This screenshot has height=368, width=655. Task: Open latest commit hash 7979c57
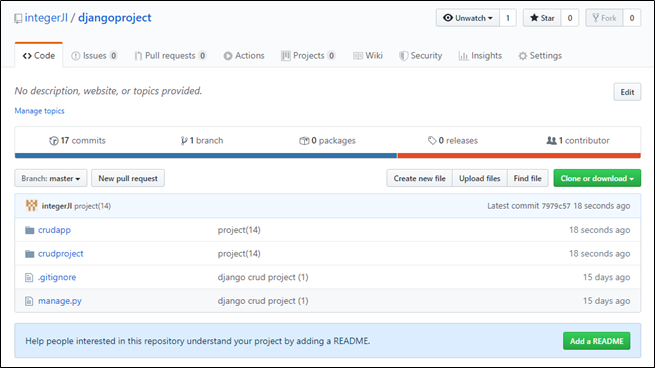[556, 206]
